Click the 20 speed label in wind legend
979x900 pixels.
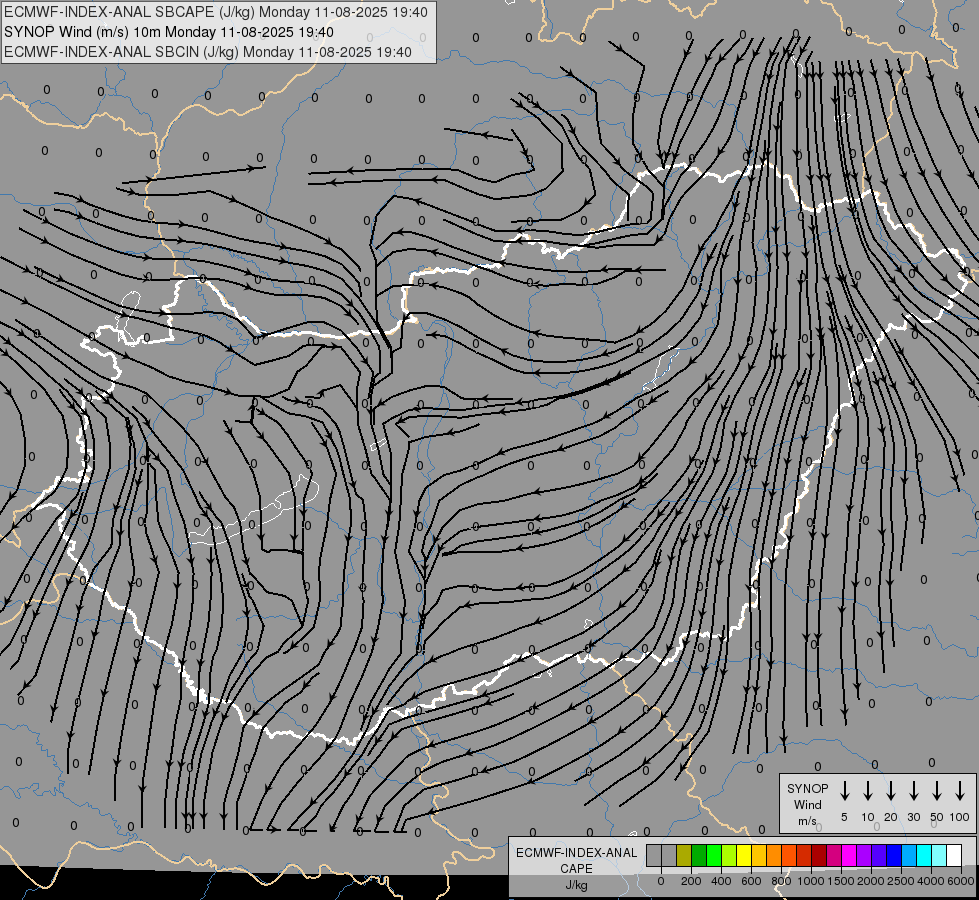(x=891, y=817)
